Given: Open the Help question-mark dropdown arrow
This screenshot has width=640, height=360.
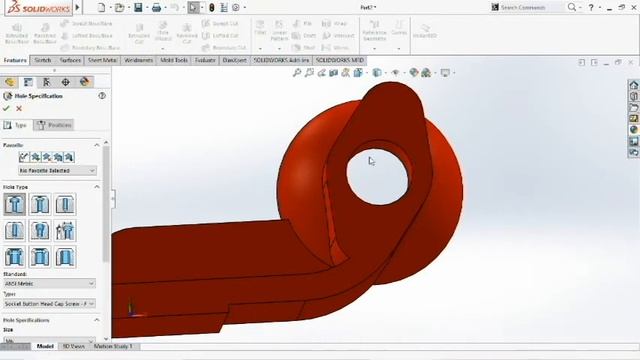Looking at the screenshot, I should click(600, 7).
